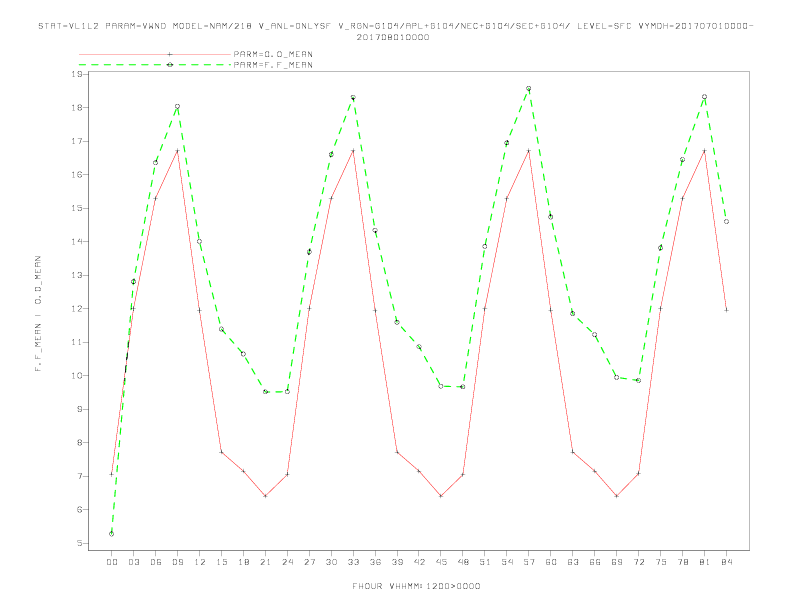Click x-axis tick label 84

[x=726, y=562]
